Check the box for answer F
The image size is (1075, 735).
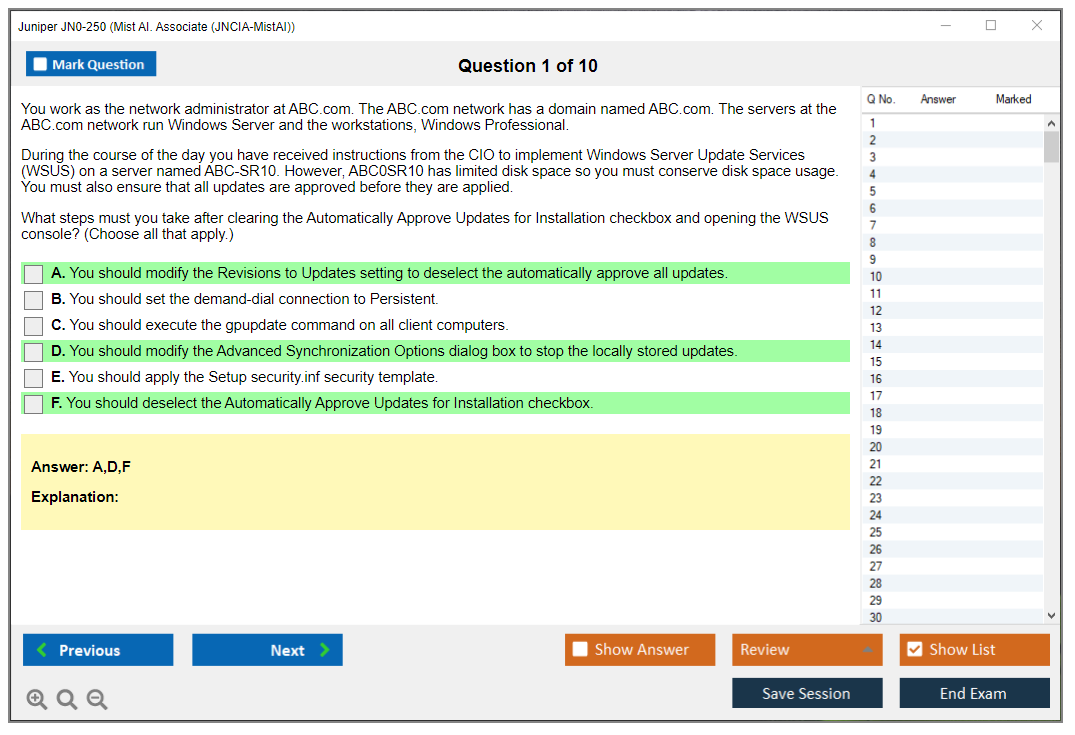[34, 404]
